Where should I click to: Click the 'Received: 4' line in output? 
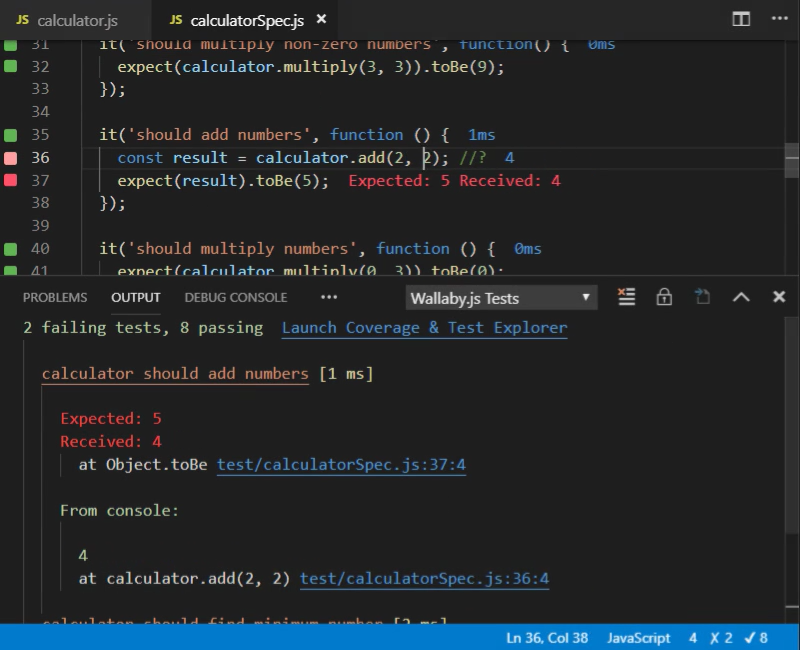tap(111, 442)
